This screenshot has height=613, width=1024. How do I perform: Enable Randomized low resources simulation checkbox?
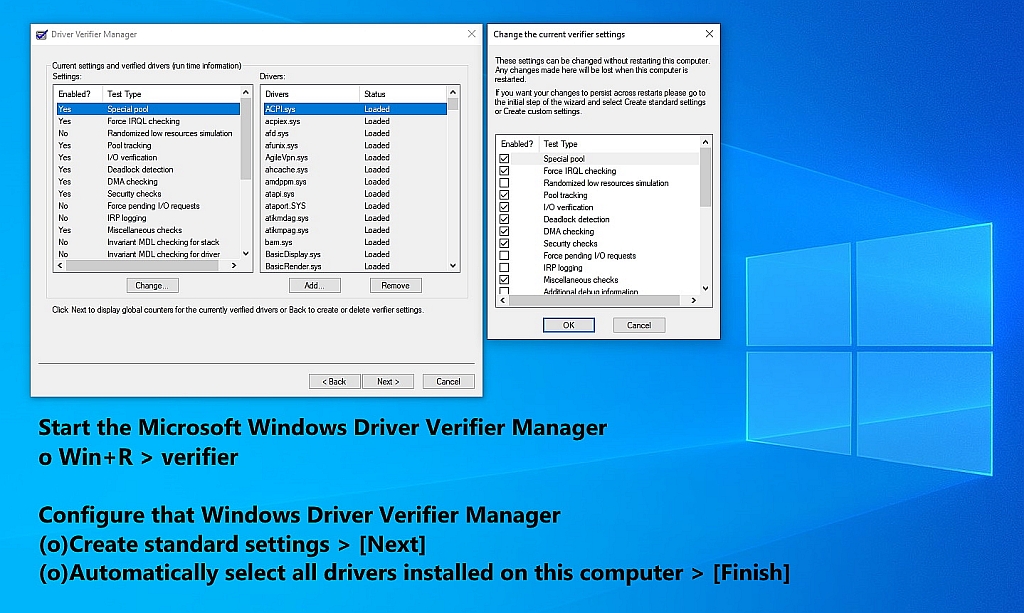click(x=504, y=183)
